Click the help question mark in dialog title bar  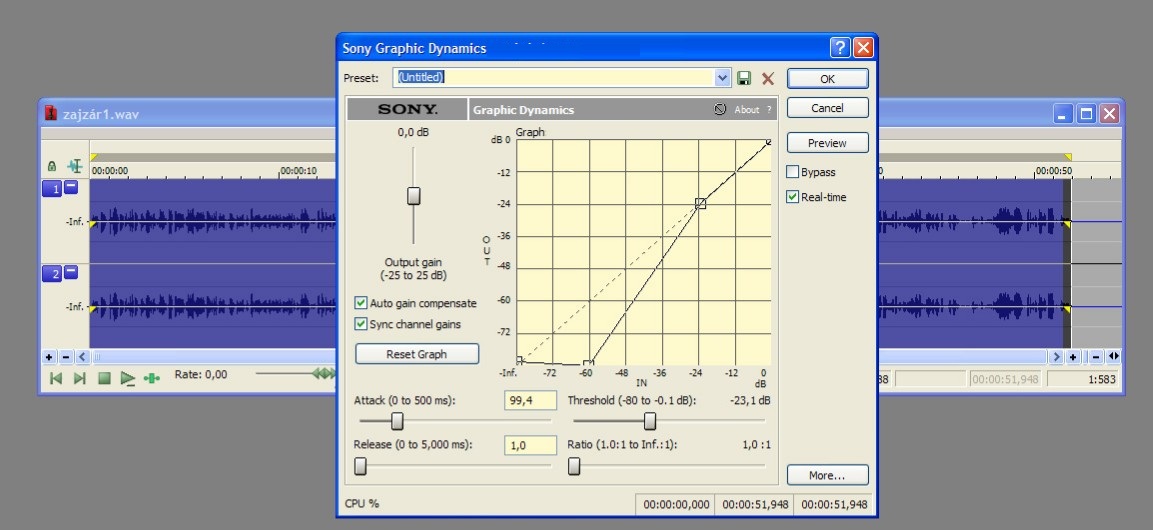tap(840, 49)
